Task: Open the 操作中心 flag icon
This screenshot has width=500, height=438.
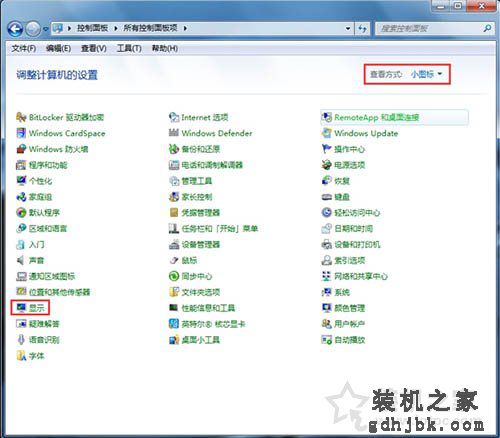Action: coord(326,149)
